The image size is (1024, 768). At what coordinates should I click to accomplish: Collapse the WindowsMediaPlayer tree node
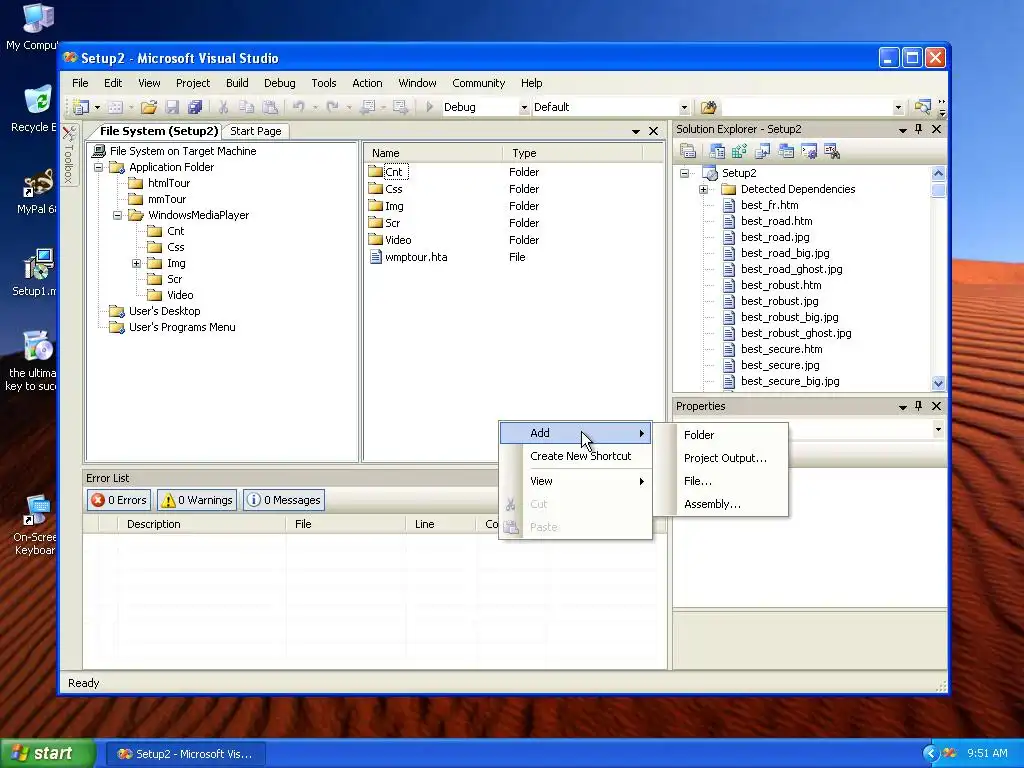118,216
